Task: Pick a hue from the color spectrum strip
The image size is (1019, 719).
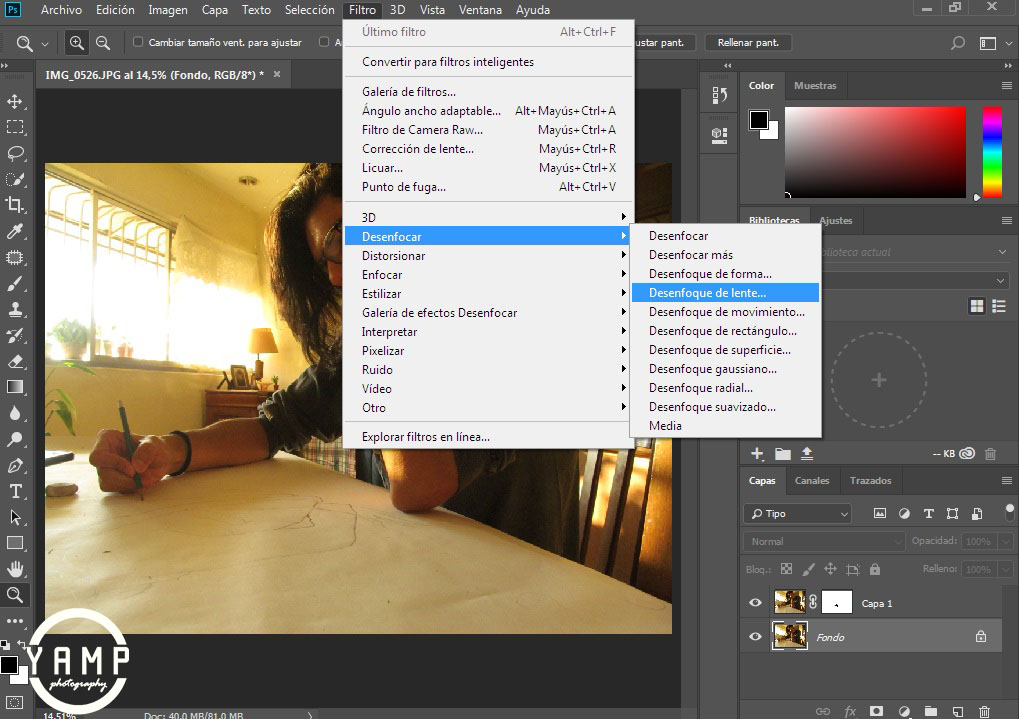Action: [x=991, y=152]
